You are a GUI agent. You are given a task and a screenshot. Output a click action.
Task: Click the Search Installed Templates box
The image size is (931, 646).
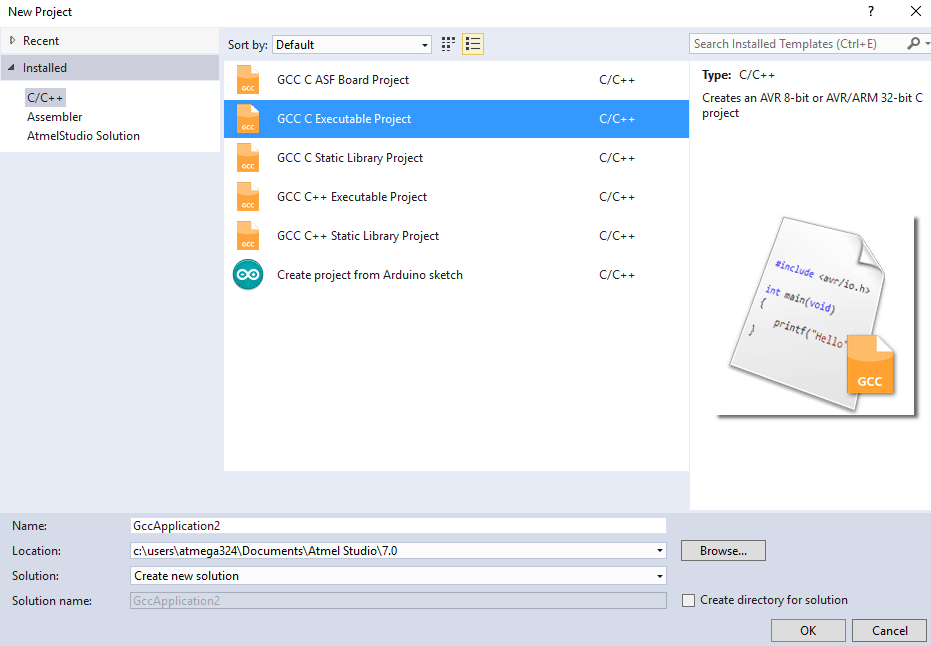point(798,44)
